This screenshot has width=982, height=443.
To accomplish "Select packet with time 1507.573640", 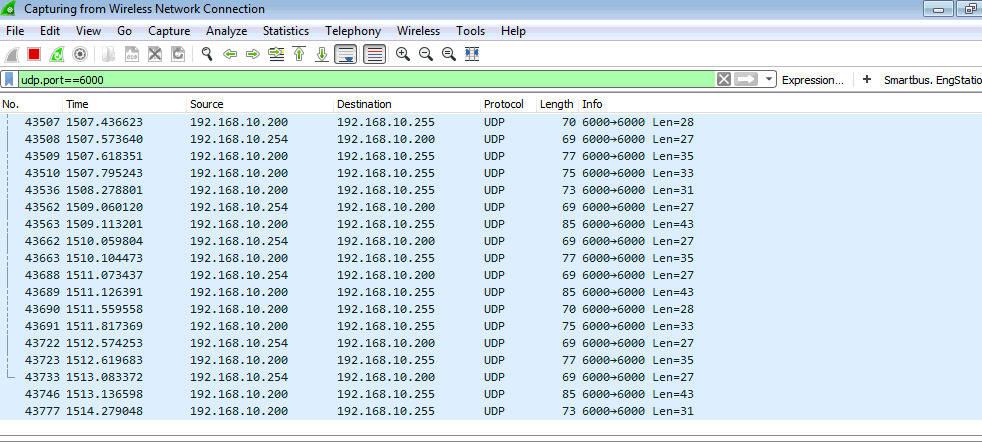I will [491, 139].
